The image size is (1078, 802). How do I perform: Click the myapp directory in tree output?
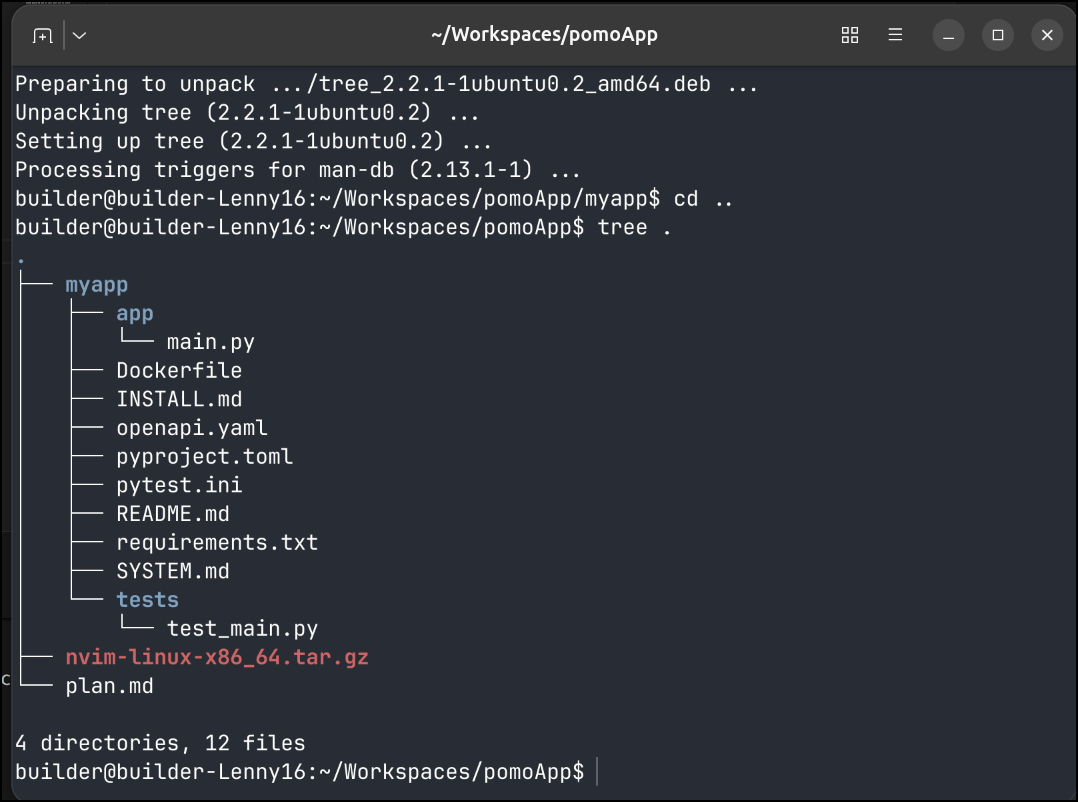click(x=97, y=285)
